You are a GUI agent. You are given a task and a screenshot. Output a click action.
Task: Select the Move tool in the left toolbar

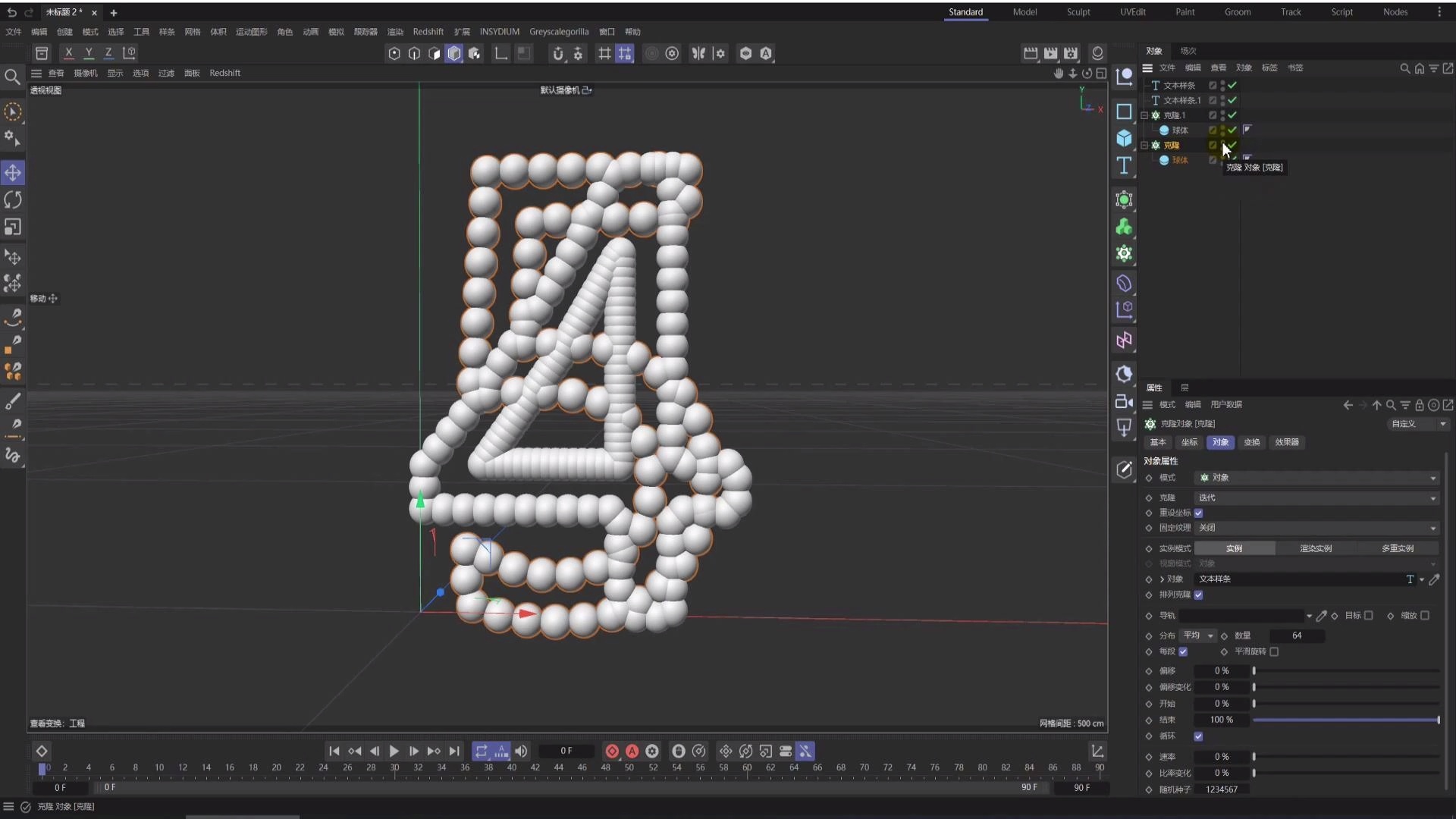[x=13, y=172]
